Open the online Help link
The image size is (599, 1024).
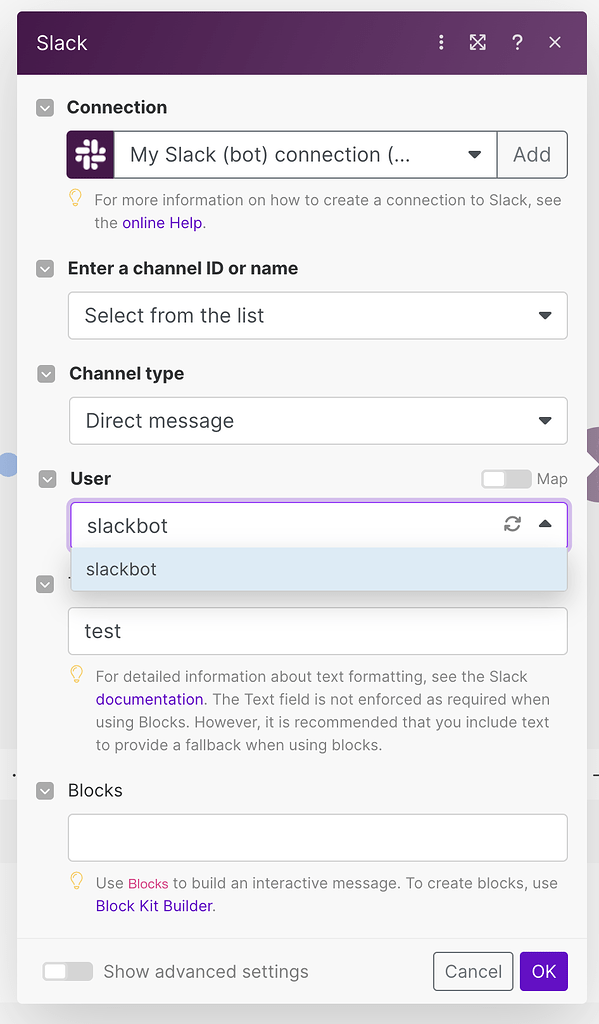click(x=162, y=223)
